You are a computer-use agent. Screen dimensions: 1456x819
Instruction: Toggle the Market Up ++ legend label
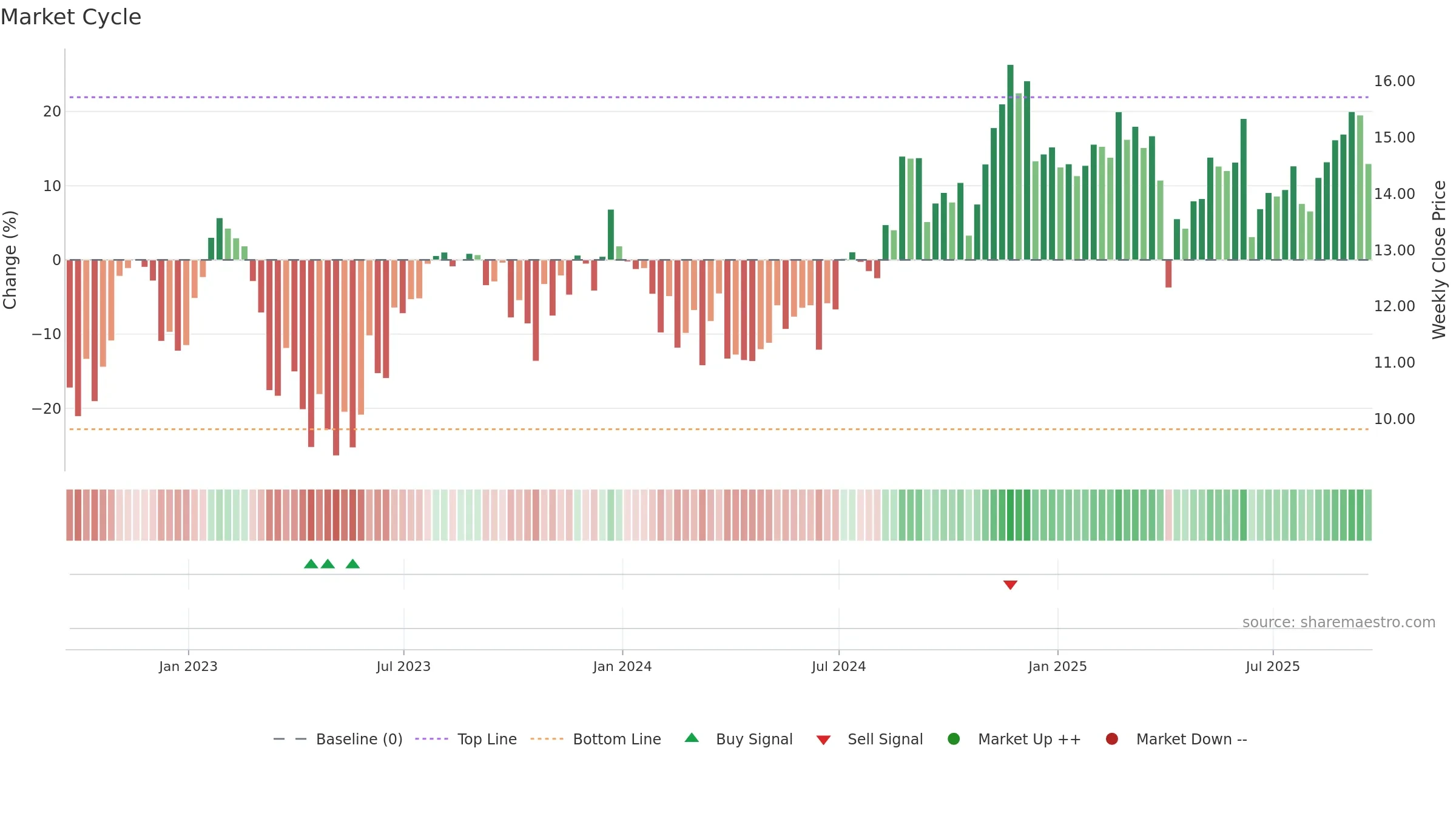(1030, 739)
